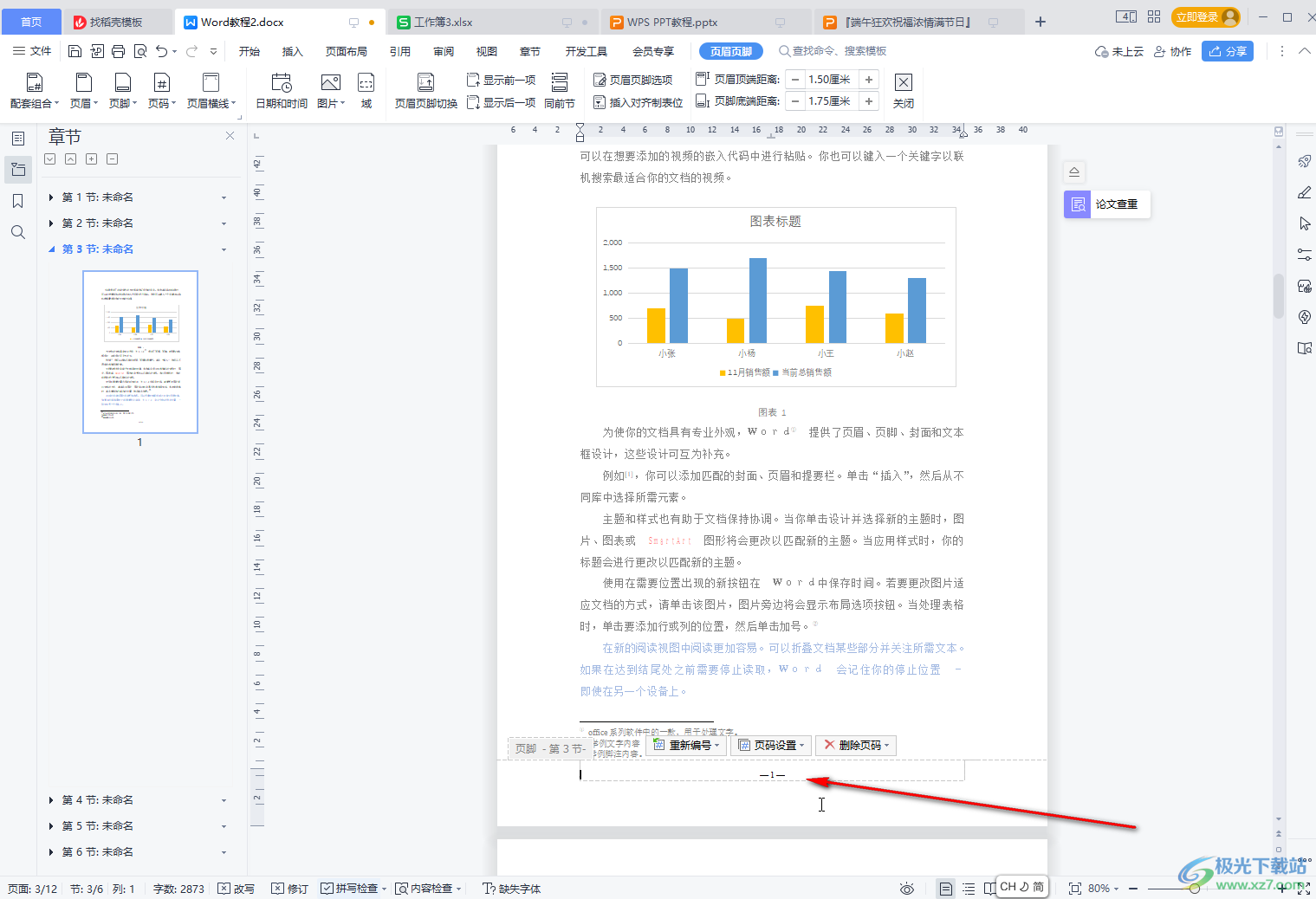Collapse 第 3 节 in section tree
The width and height of the screenshot is (1316, 899).
pos(51,249)
